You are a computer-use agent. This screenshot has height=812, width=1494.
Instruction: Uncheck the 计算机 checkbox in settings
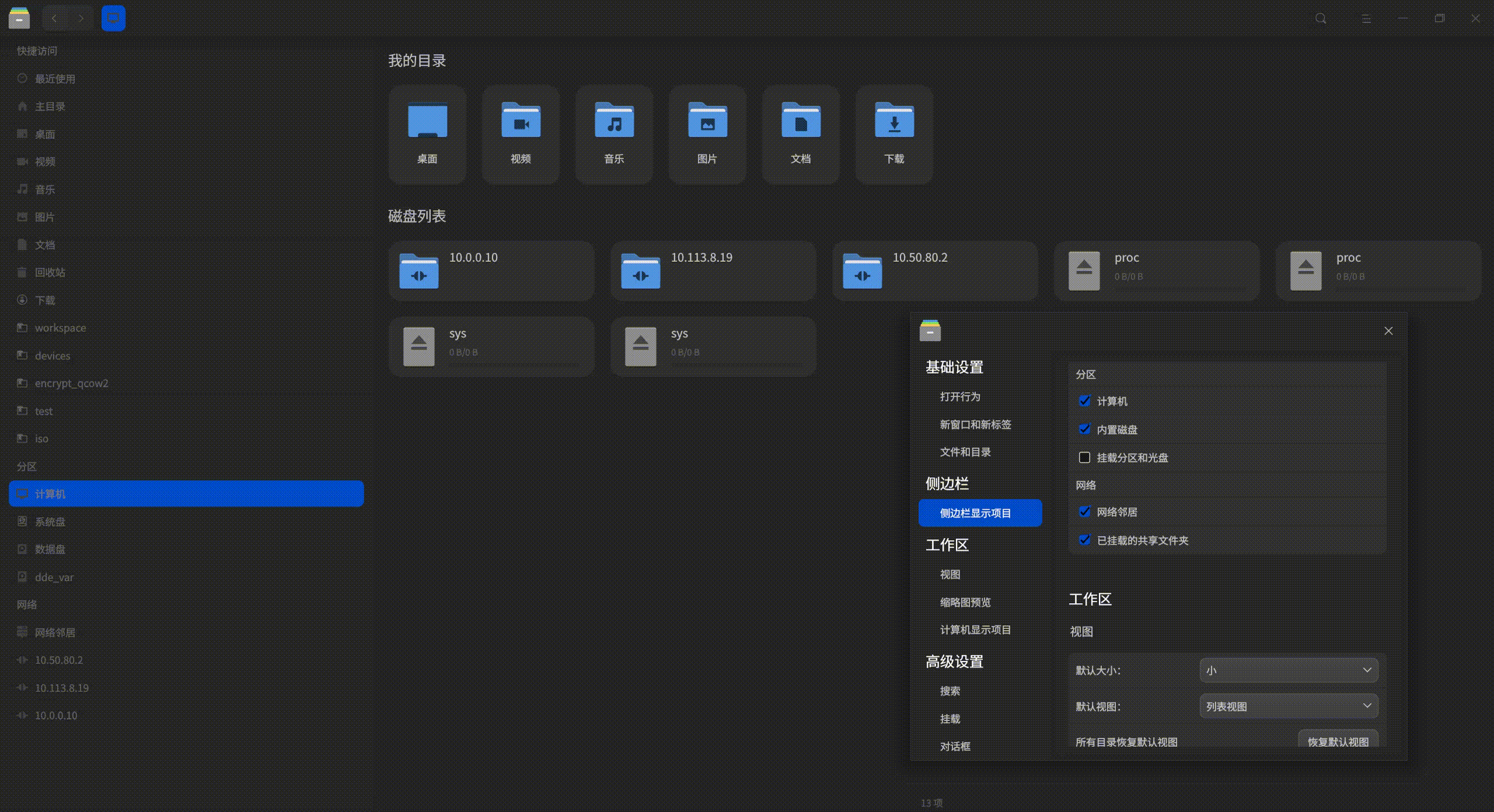[1084, 401]
